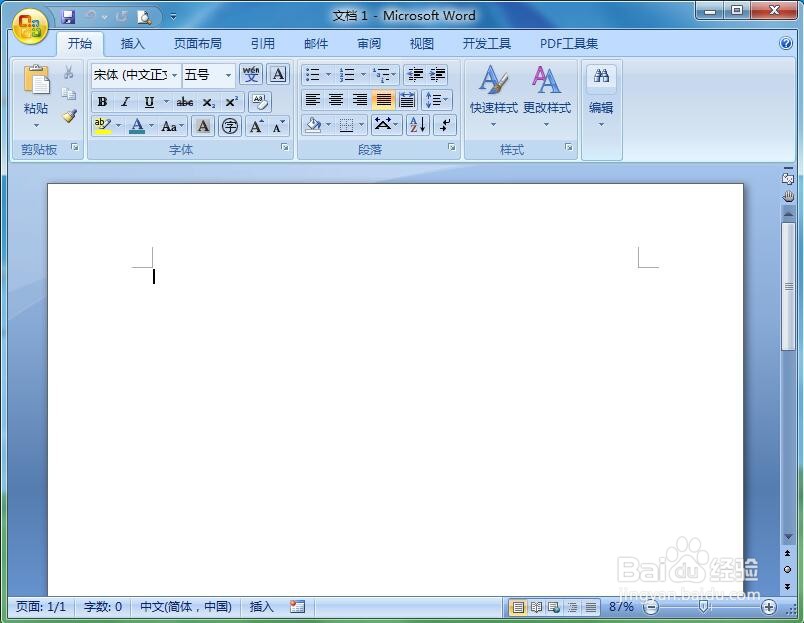Switch to 页面布局 tab
This screenshot has width=804, height=623.
pos(198,44)
